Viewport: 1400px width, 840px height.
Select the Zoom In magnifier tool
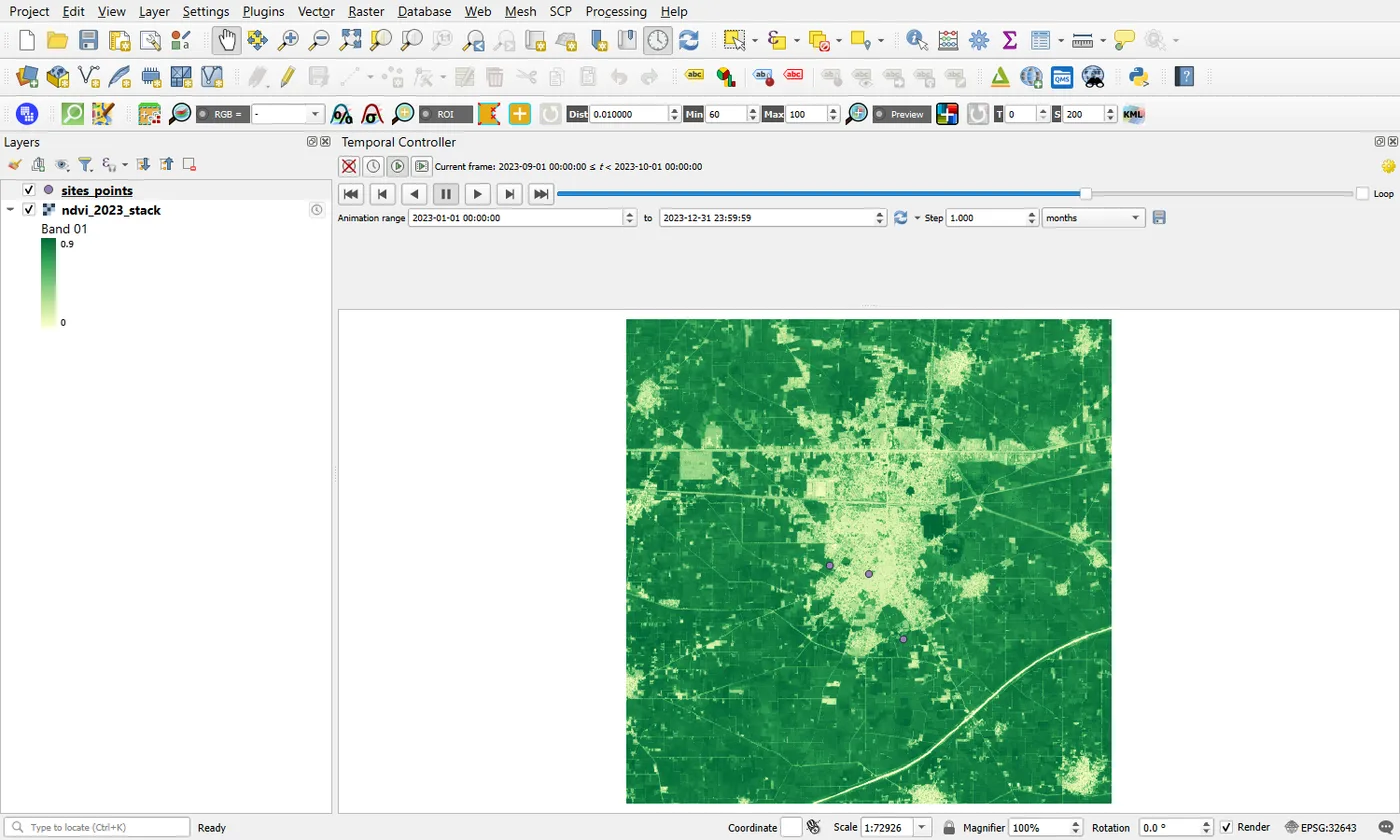[288, 40]
